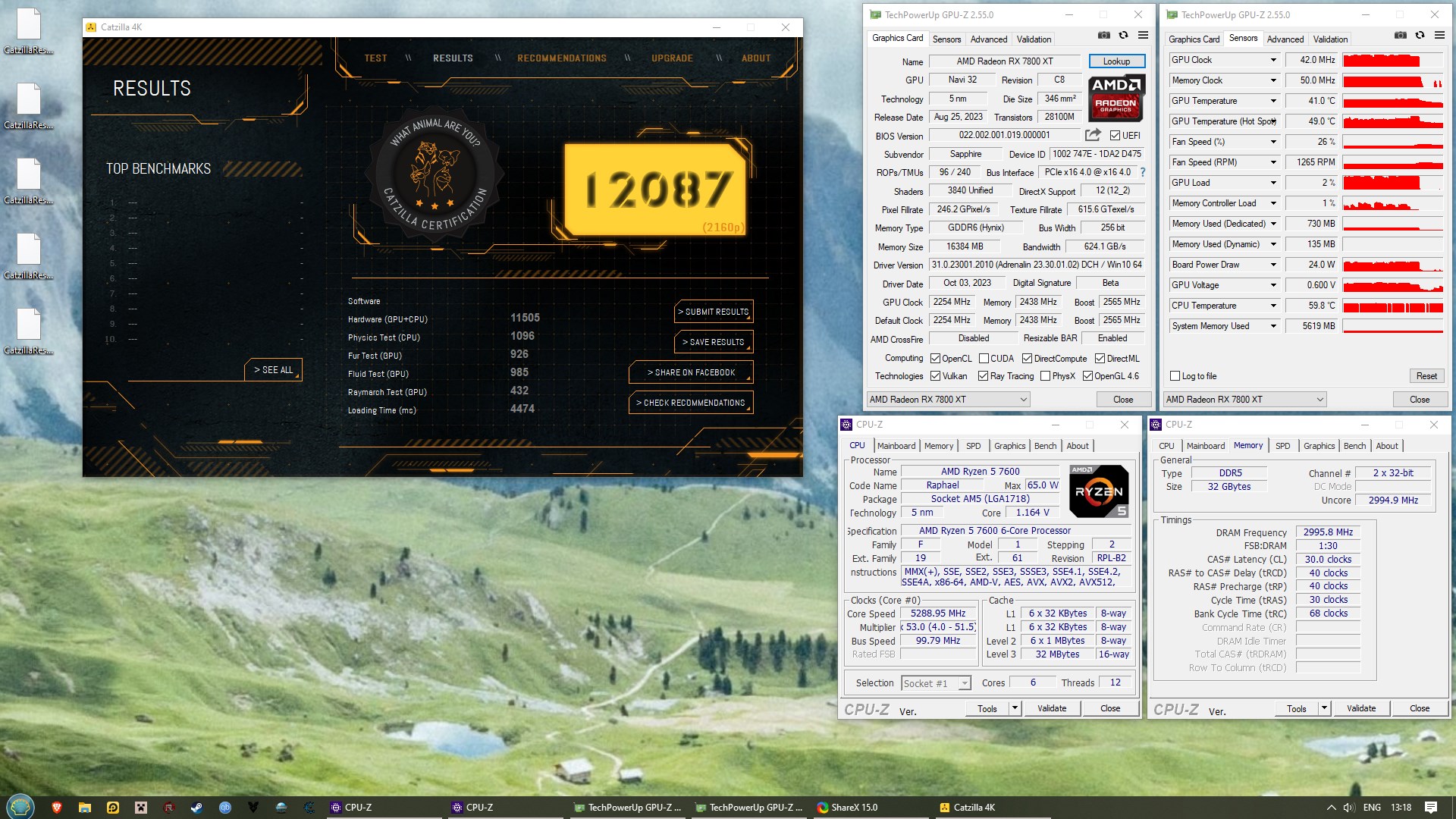Toggle the DirectCompute checkbox
Viewport: 1456px width, 819px height.
pyautogui.click(x=1027, y=359)
